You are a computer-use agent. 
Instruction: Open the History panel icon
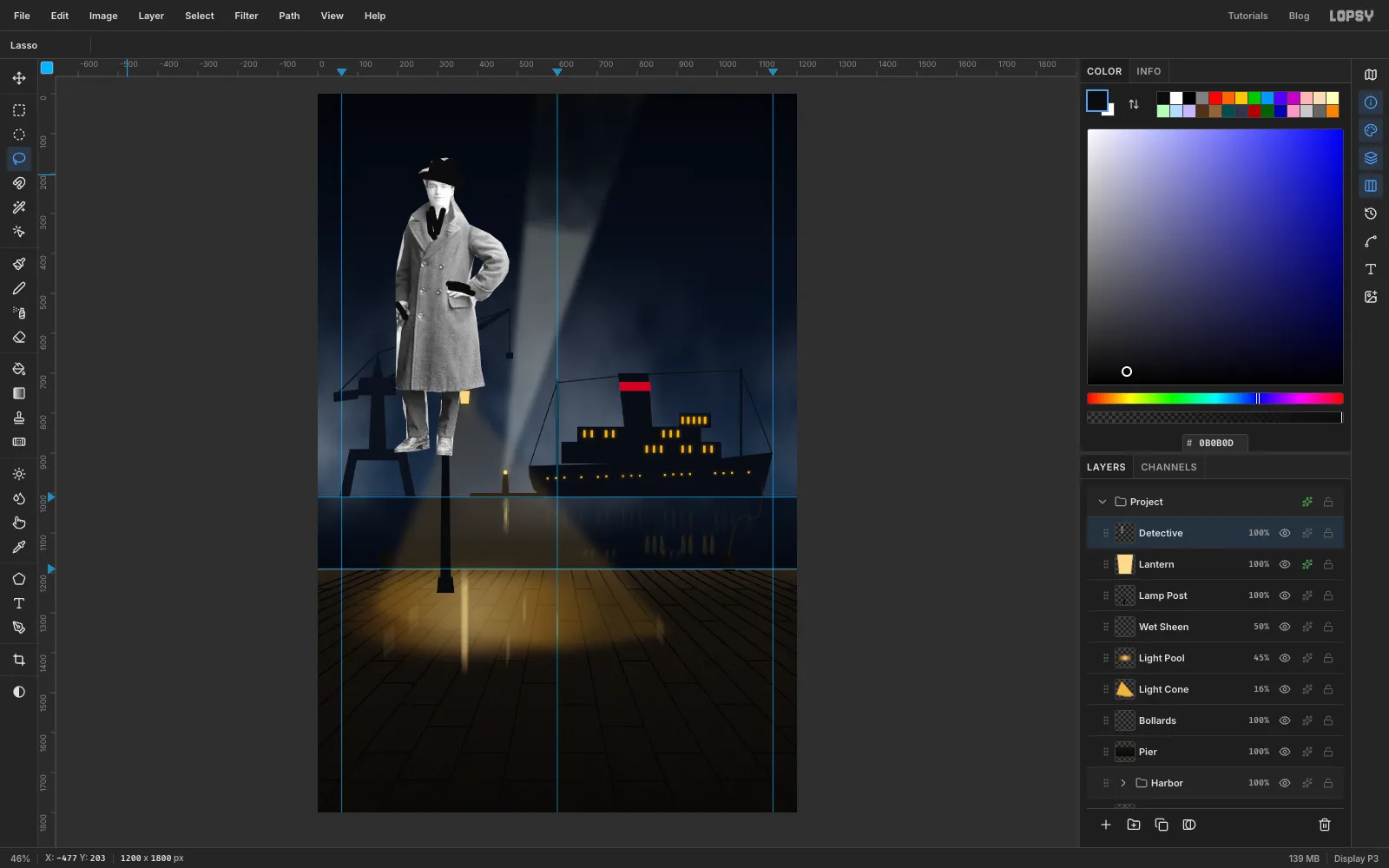tap(1371, 214)
